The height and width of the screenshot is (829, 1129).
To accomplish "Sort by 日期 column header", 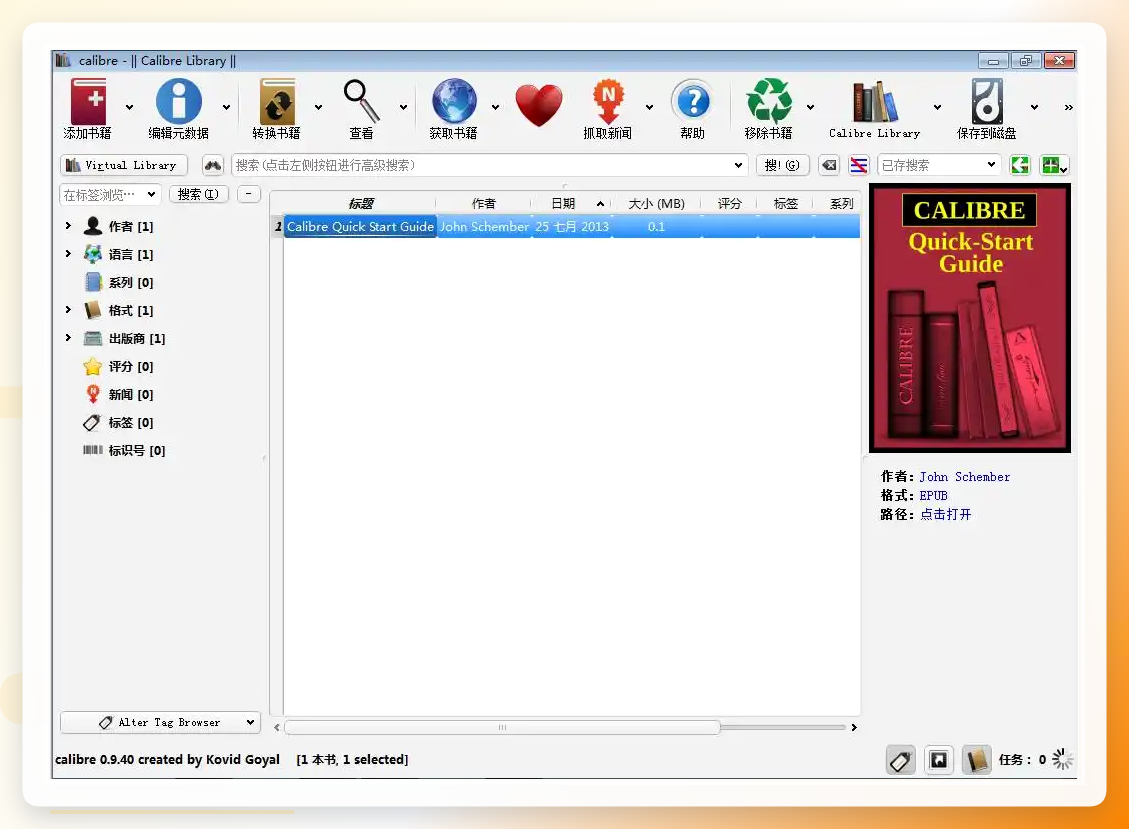I will 571,204.
